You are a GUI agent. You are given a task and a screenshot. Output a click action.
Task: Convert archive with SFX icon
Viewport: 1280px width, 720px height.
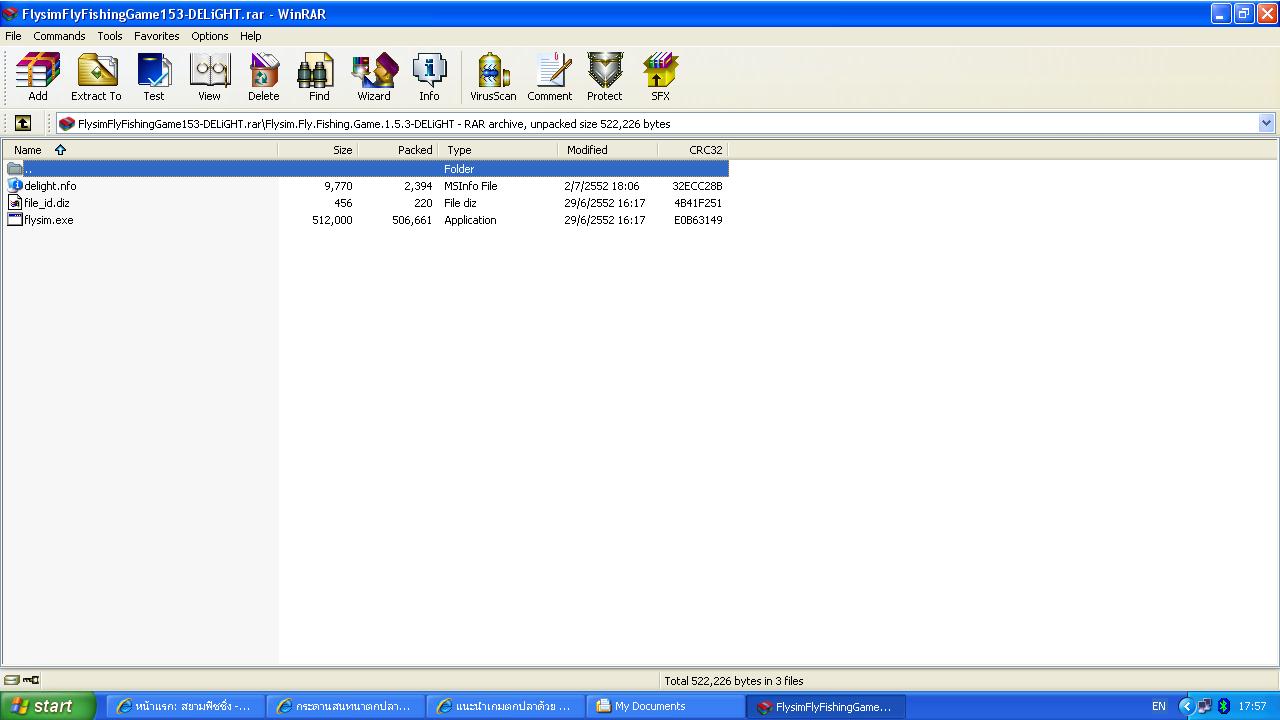pos(660,77)
